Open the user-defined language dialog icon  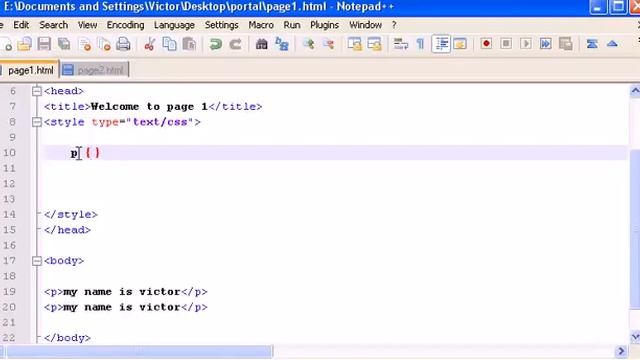pyautogui.click(x=460, y=44)
